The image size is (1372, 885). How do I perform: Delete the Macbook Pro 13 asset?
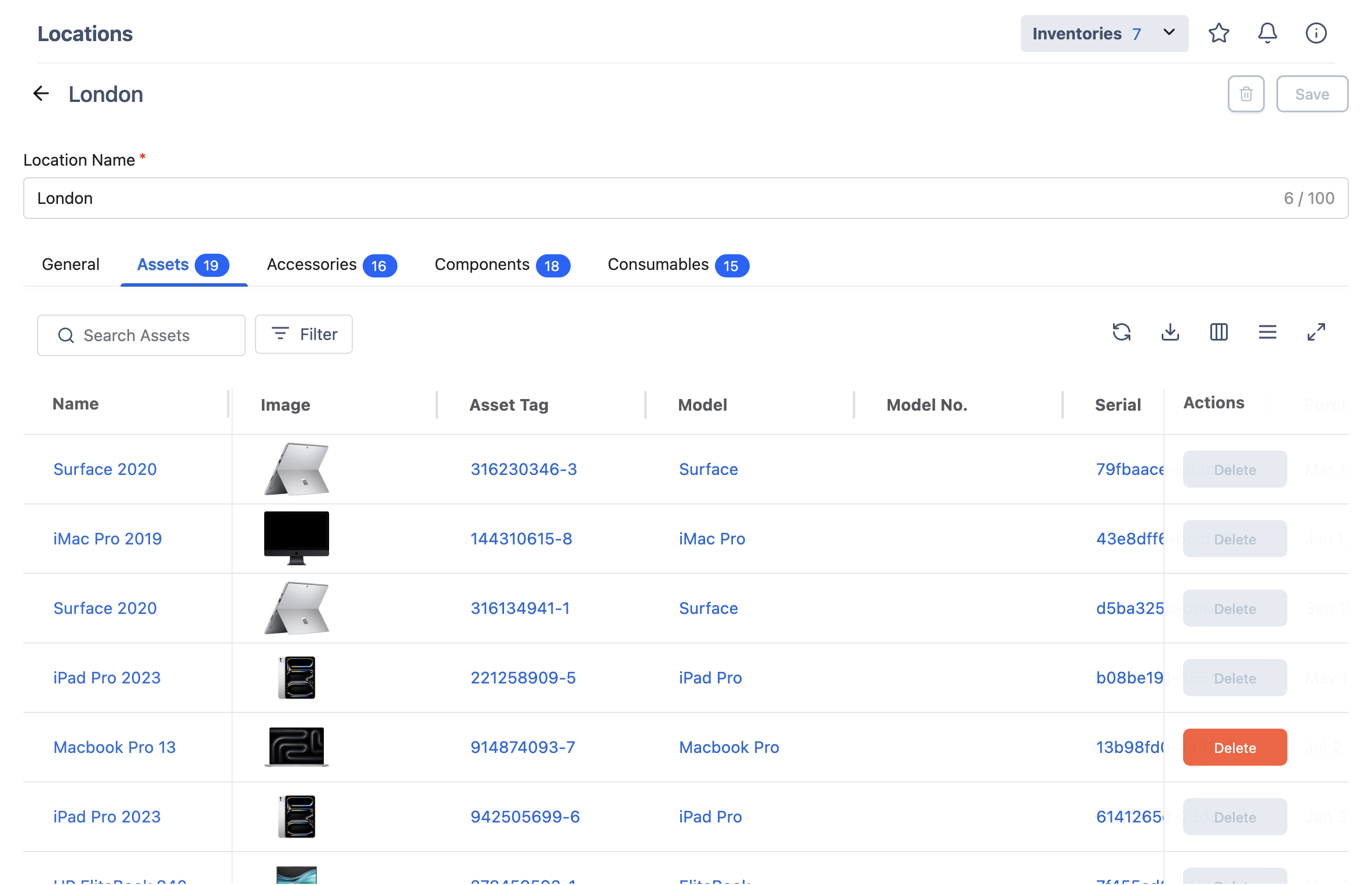point(1235,747)
